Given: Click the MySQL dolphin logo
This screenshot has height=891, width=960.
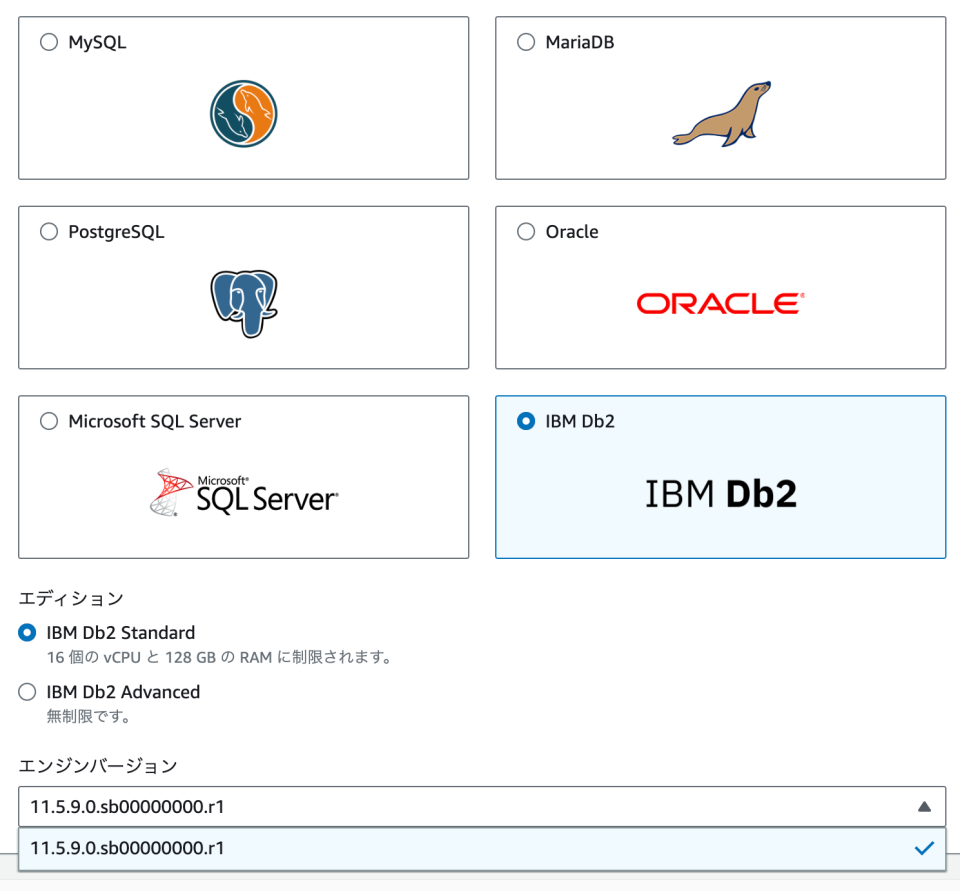Looking at the screenshot, I should click(244, 113).
